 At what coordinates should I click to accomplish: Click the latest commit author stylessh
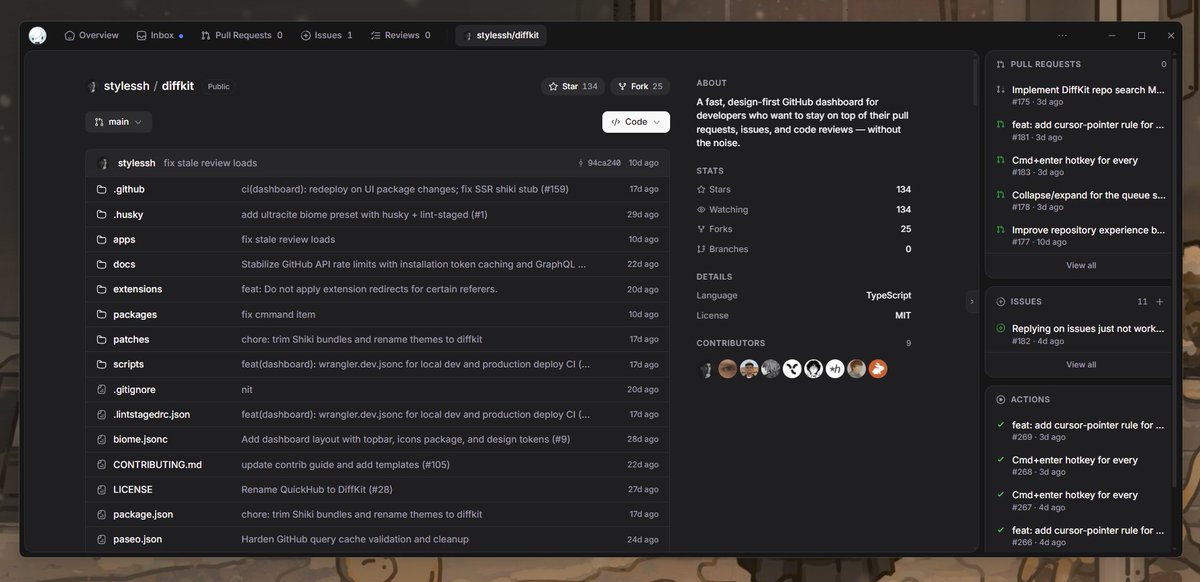[x=136, y=163]
